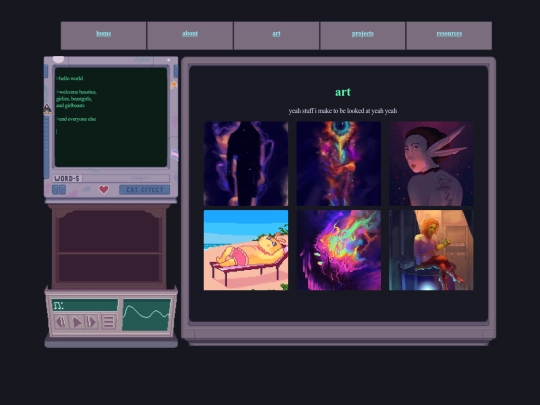The height and width of the screenshot is (405, 540).
Task: Click the '>hello world' terminal line
Action: click(70, 79)
